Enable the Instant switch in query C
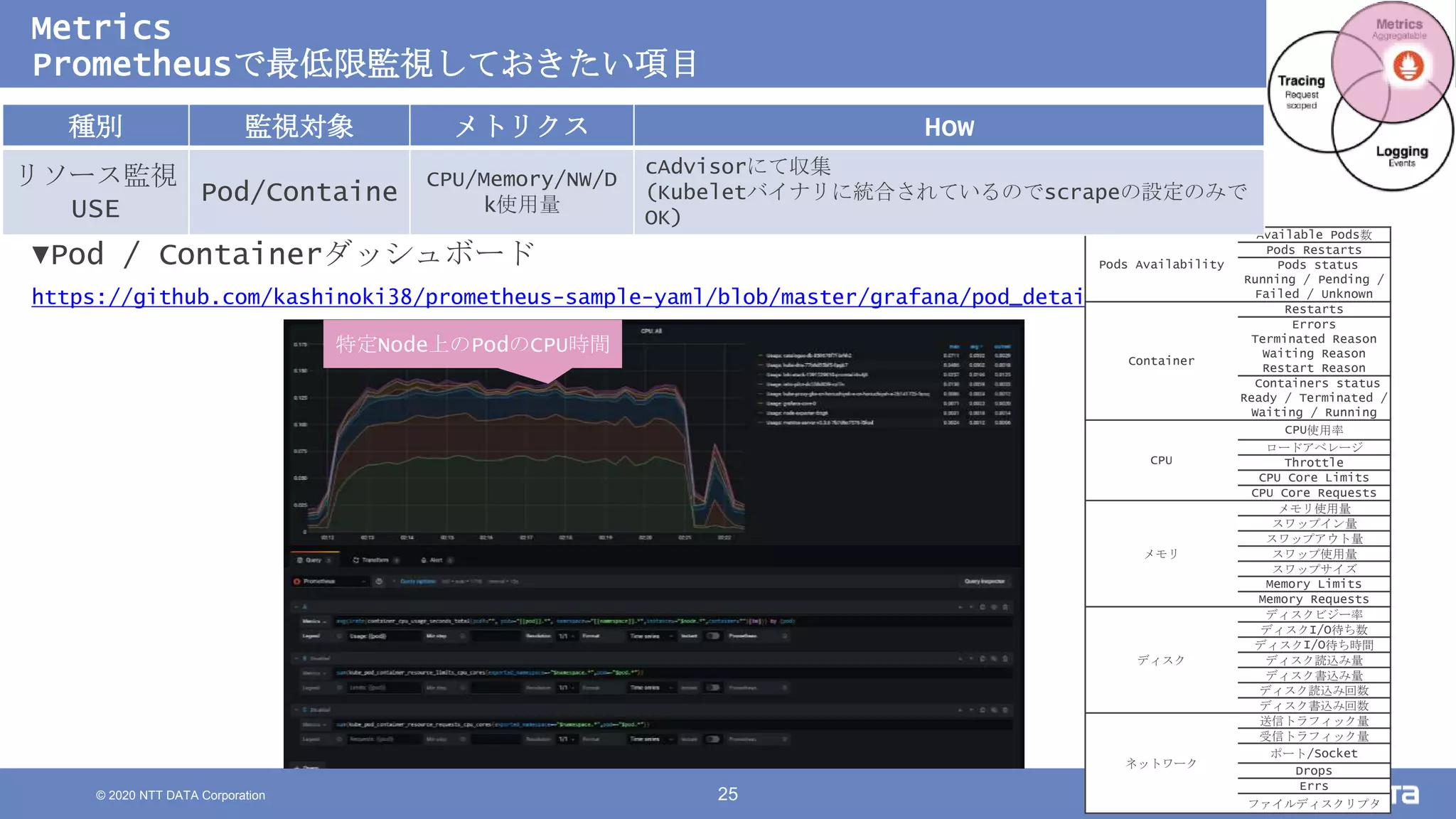This screenshot has height=819, width=1456. point(713,739)
